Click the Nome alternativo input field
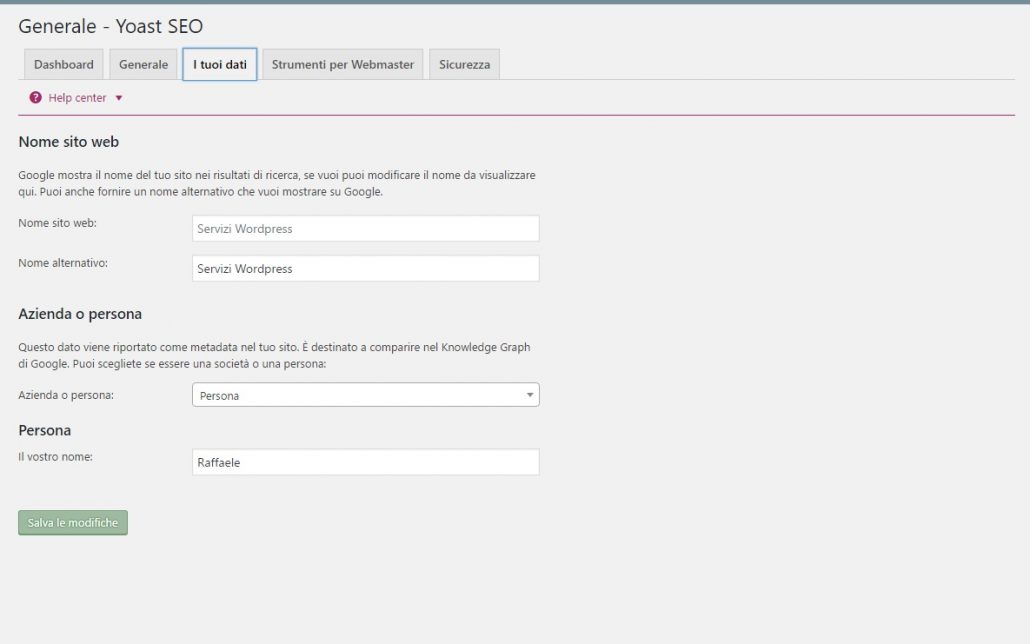The width and height of the screenshot is (1030, 644). [x=365, y=269]
